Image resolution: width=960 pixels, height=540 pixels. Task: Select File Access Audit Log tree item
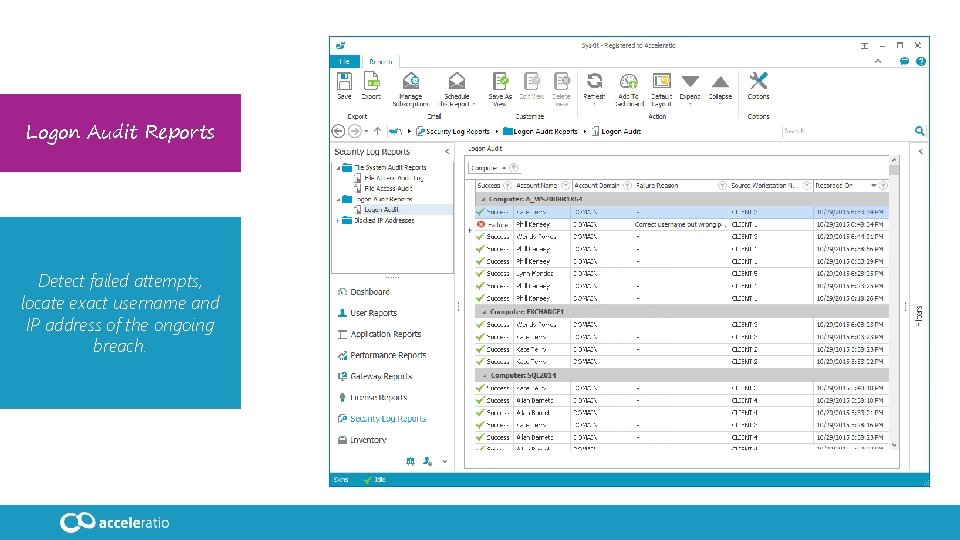tap(394, 178)
